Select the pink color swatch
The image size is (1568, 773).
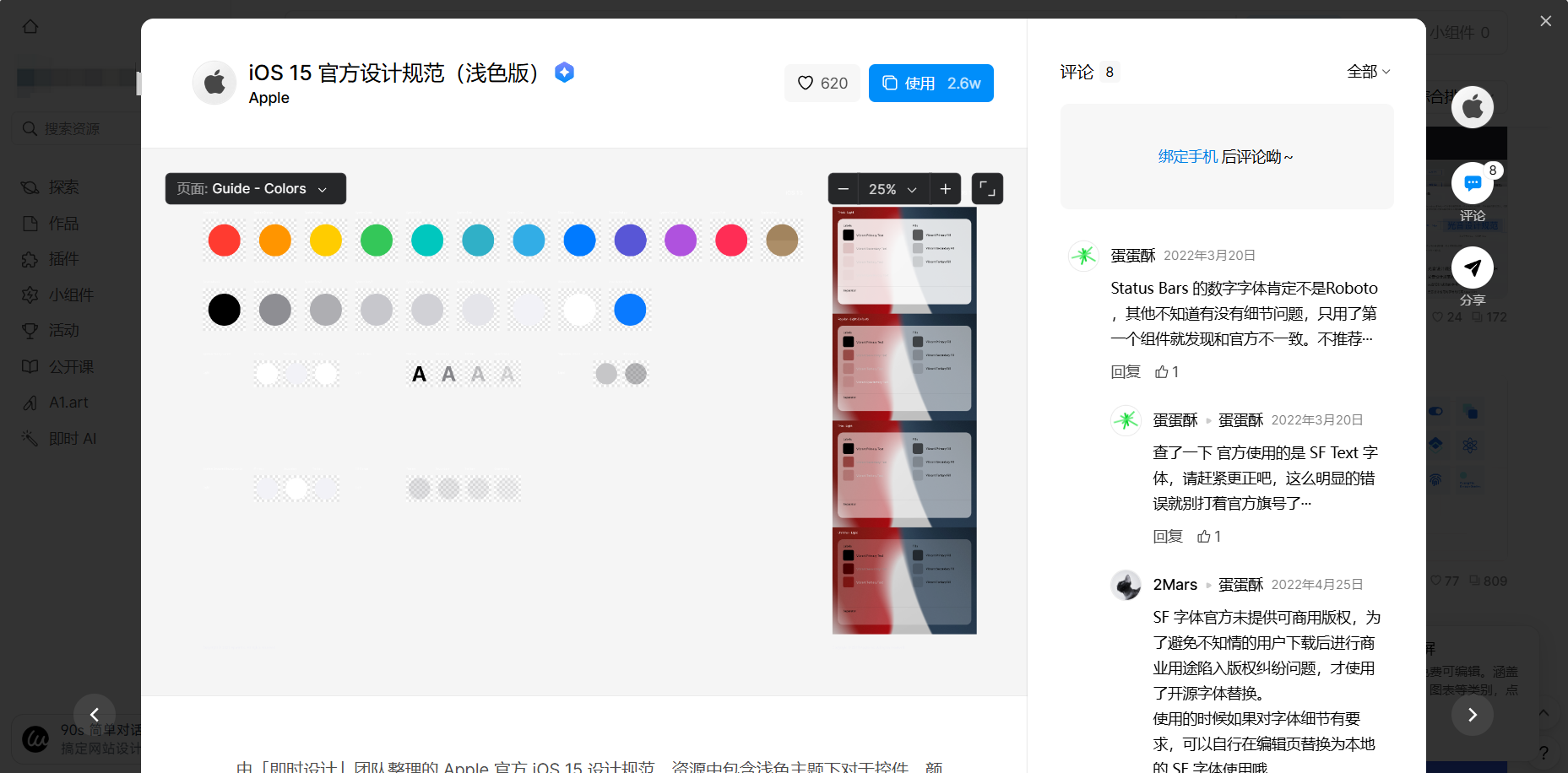(731, 240)
